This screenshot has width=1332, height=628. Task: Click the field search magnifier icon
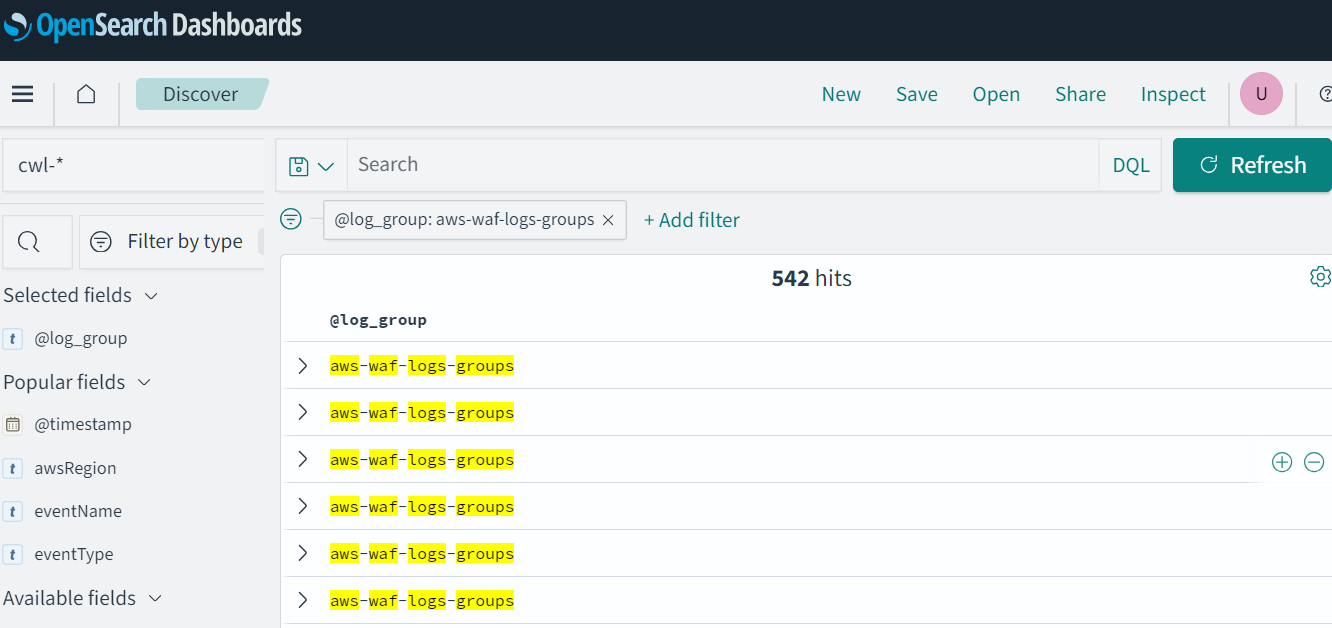pyautogui.click(x=29, y=242)
